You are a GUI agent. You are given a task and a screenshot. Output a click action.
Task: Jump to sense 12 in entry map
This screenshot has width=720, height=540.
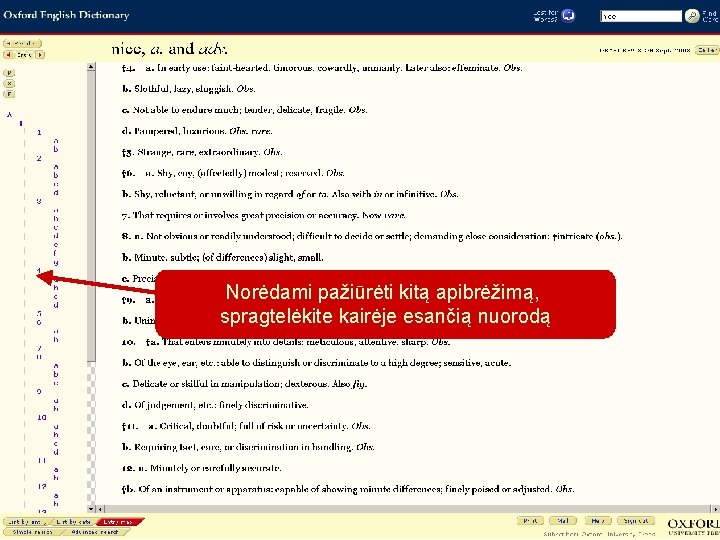coord(42,486)
